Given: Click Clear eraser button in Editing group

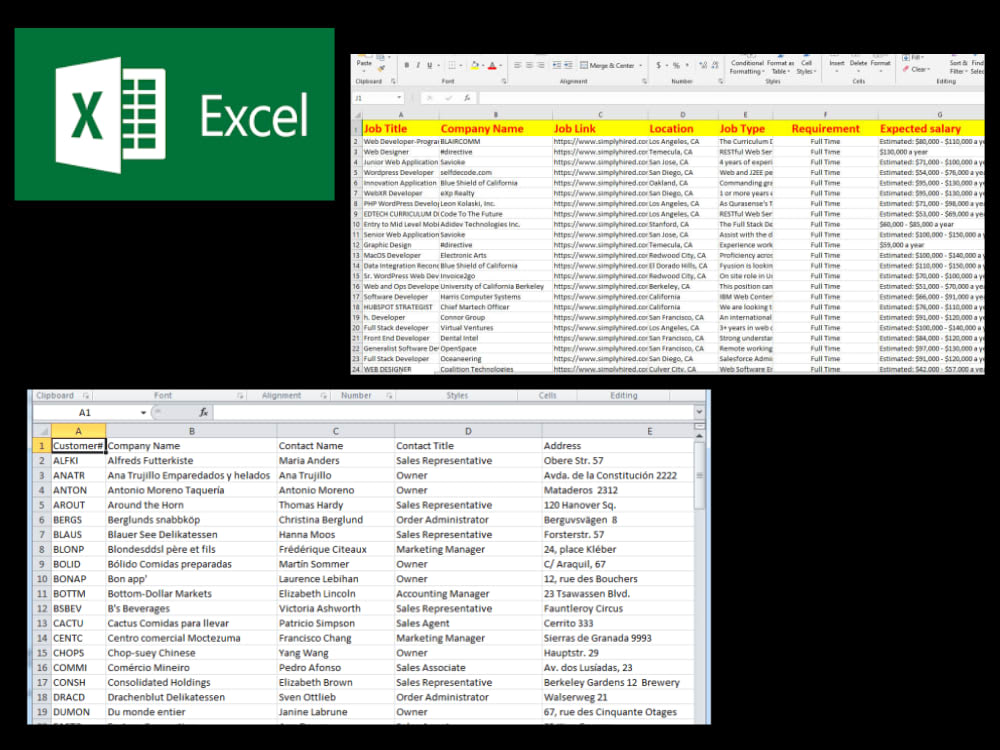Looking at the screenshot, I should tap(916, 70).
